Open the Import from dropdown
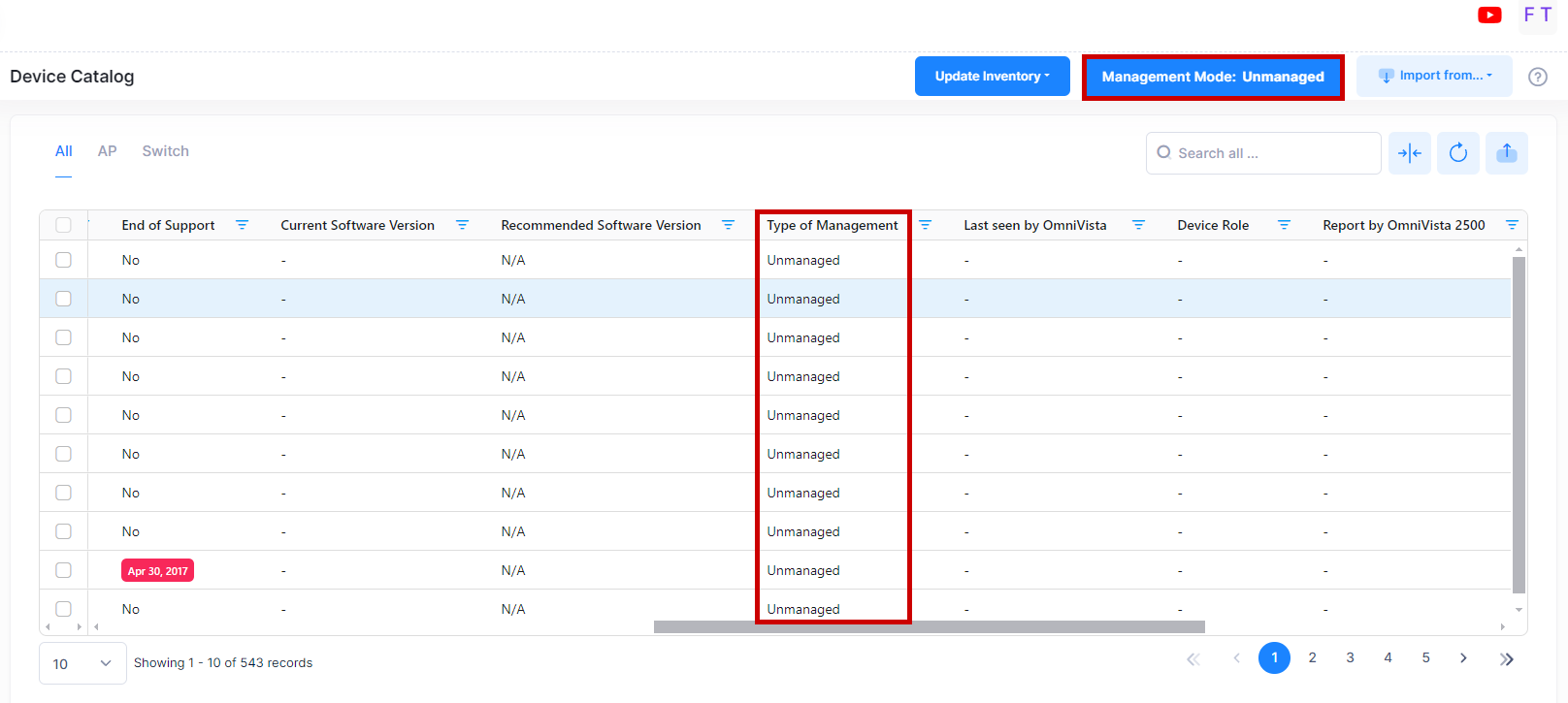 [1434, 76]
